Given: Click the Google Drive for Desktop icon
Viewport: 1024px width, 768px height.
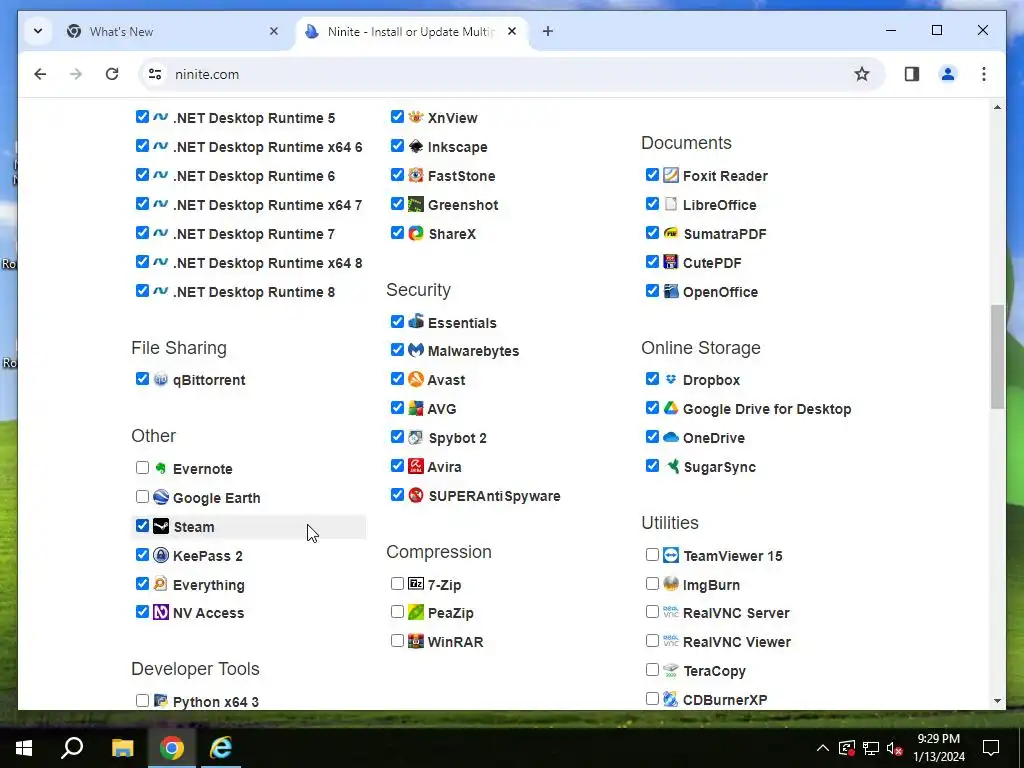Looking at the screenshot, I should pos(671,408).
